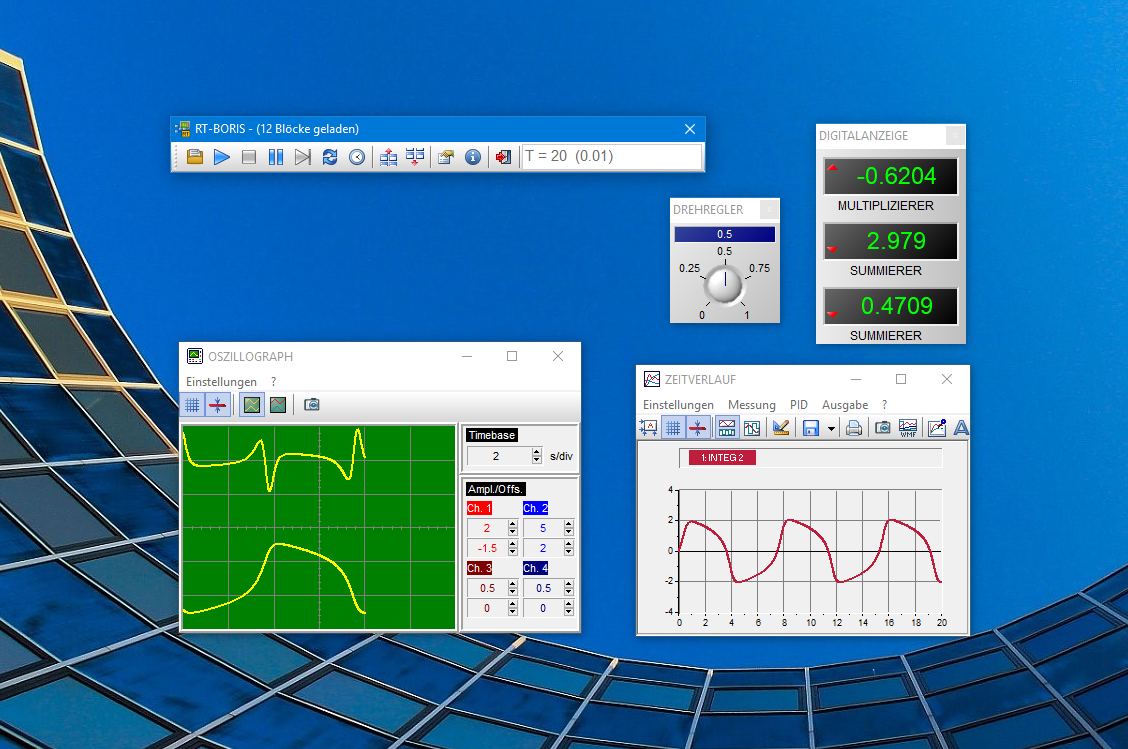Click the red Ch. 1 label
This screenshot has height=749, width=1128.
479,508
